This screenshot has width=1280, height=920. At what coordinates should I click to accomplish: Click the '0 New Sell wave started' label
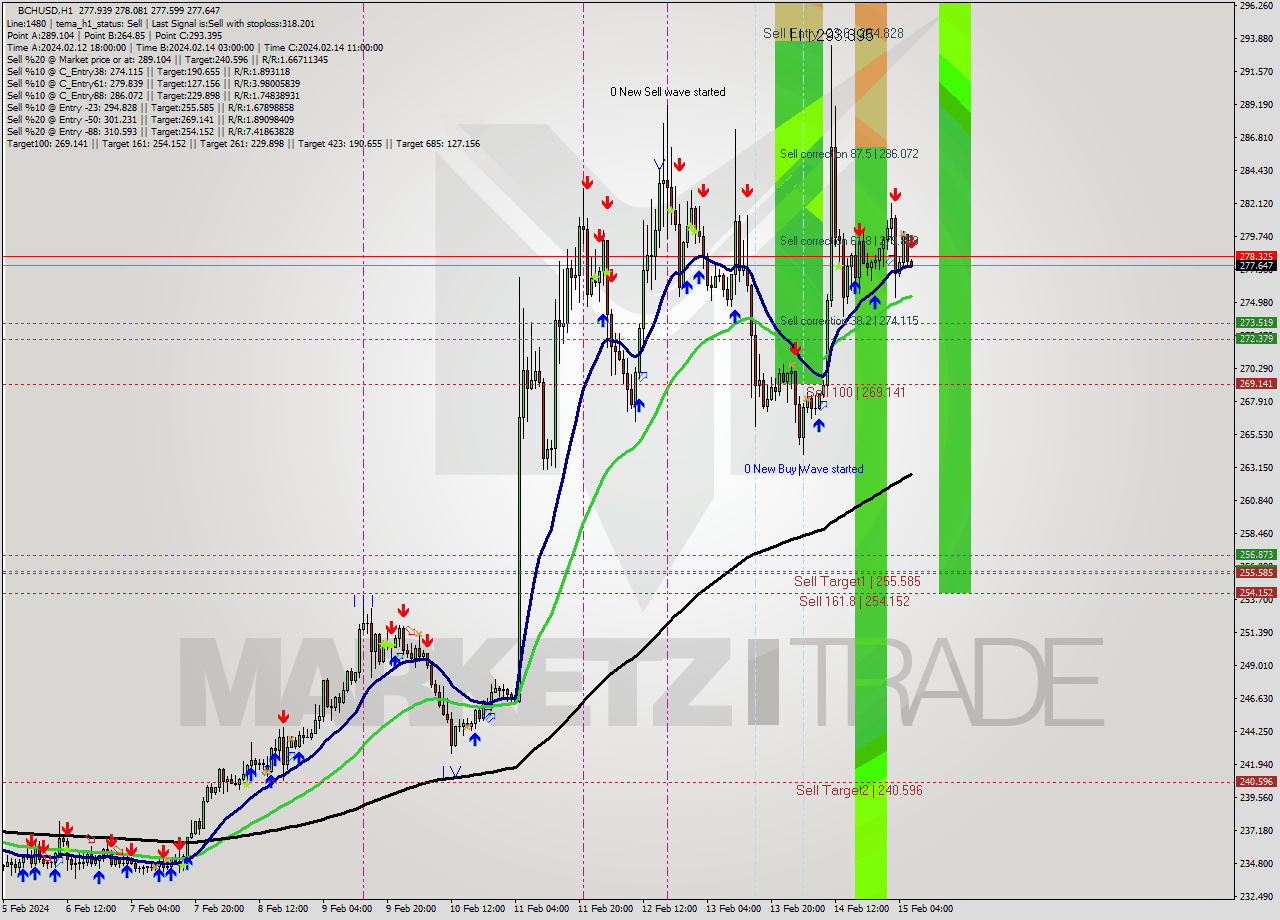[668, 92]
